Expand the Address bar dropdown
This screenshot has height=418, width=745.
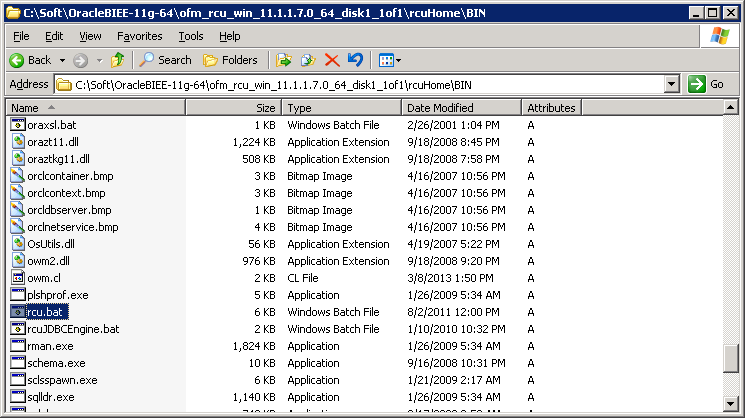click(671, 85)
